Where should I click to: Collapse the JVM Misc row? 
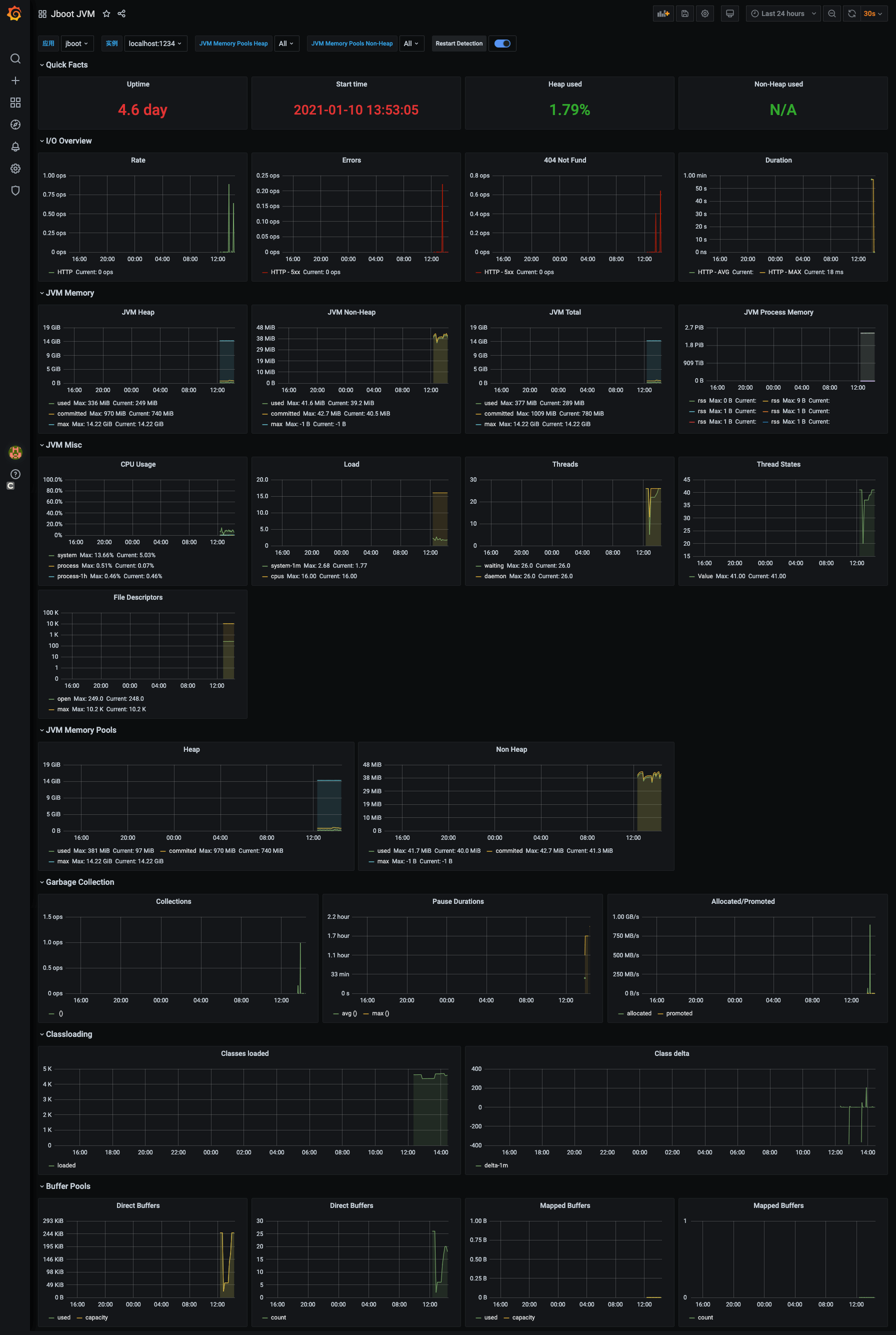point(63,445)
